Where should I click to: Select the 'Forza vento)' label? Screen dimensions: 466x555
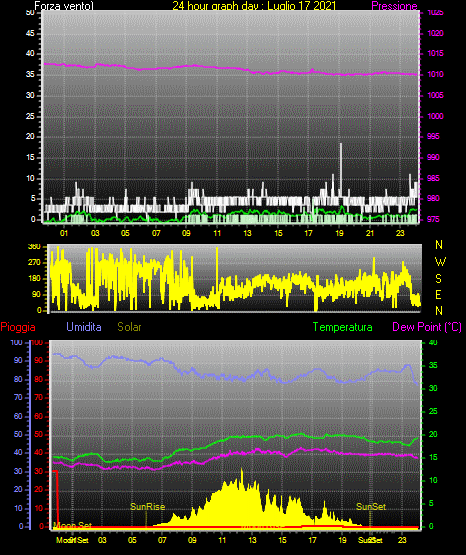click(64, 6)
